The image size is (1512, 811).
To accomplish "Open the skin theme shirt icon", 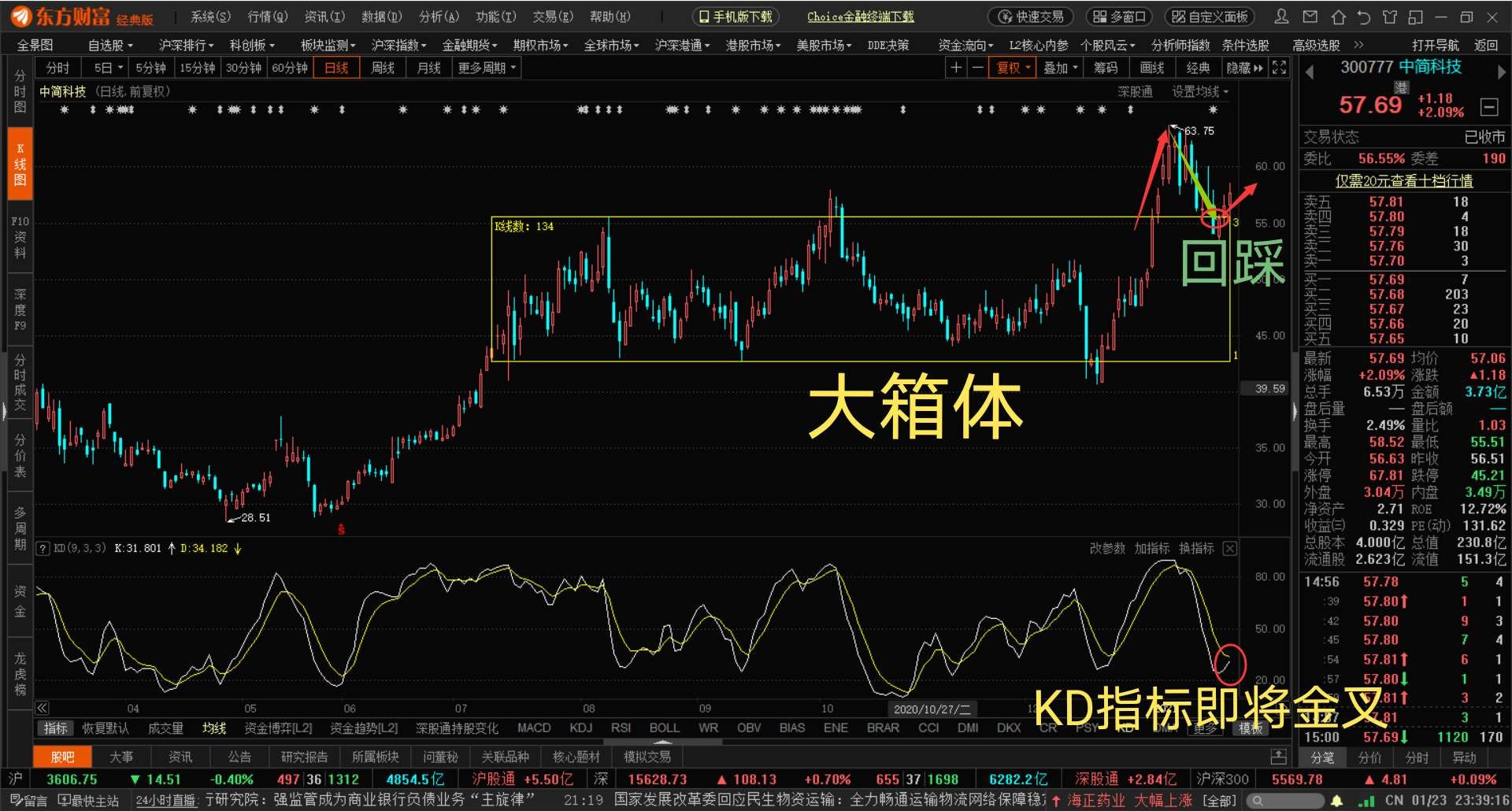I will (x=1390, y=17).
